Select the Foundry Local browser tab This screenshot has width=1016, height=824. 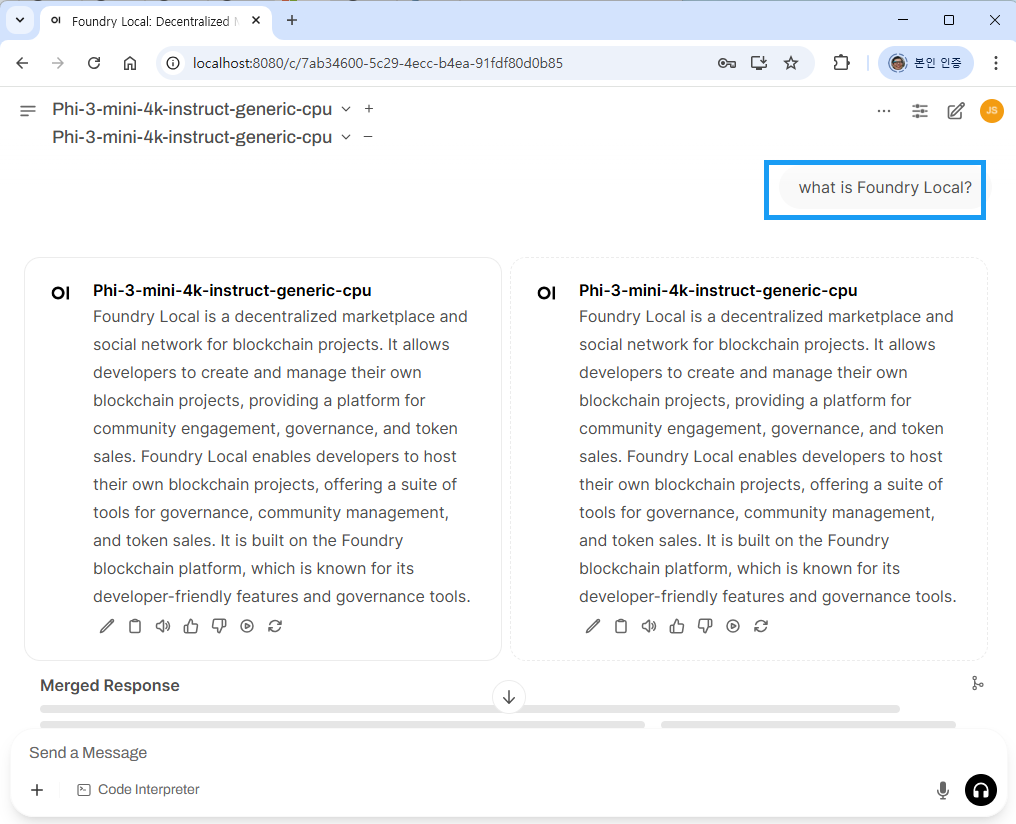point(156,21)
